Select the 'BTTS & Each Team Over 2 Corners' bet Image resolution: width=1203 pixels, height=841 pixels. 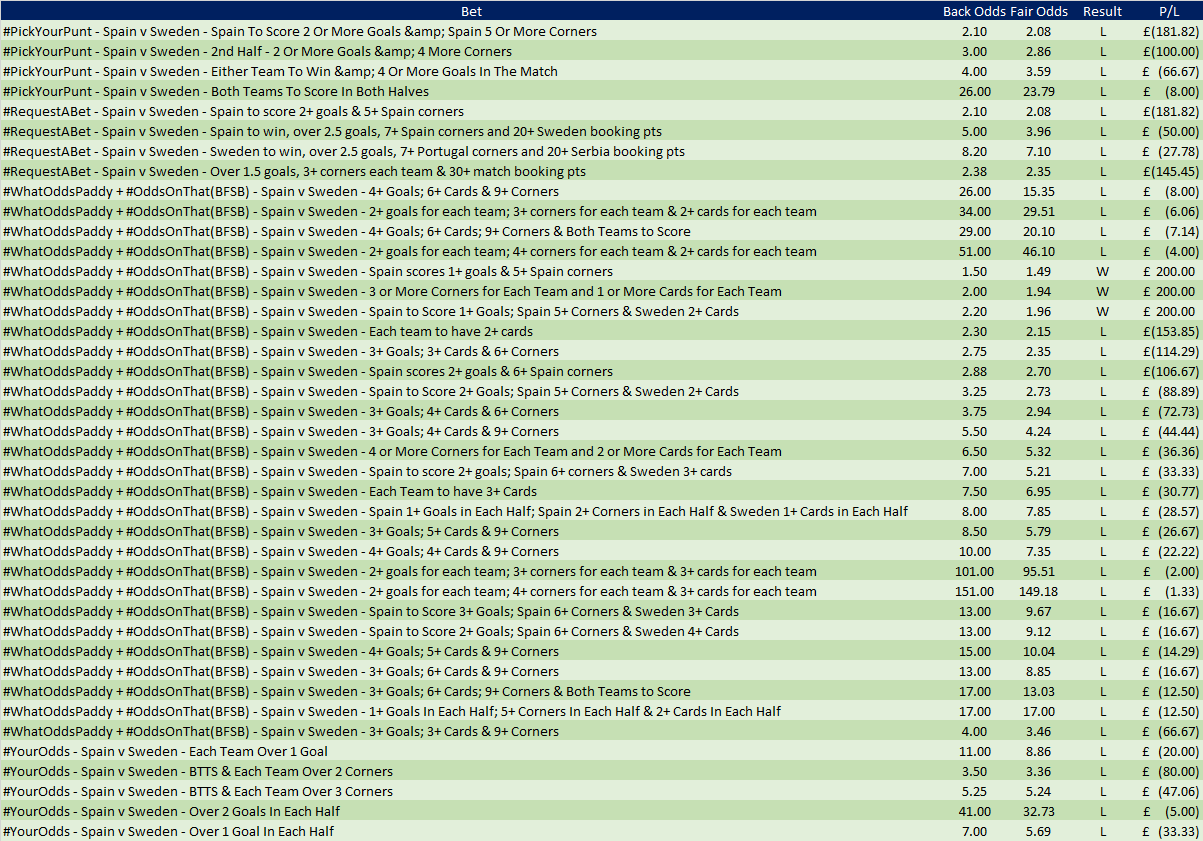coord(198,771)
